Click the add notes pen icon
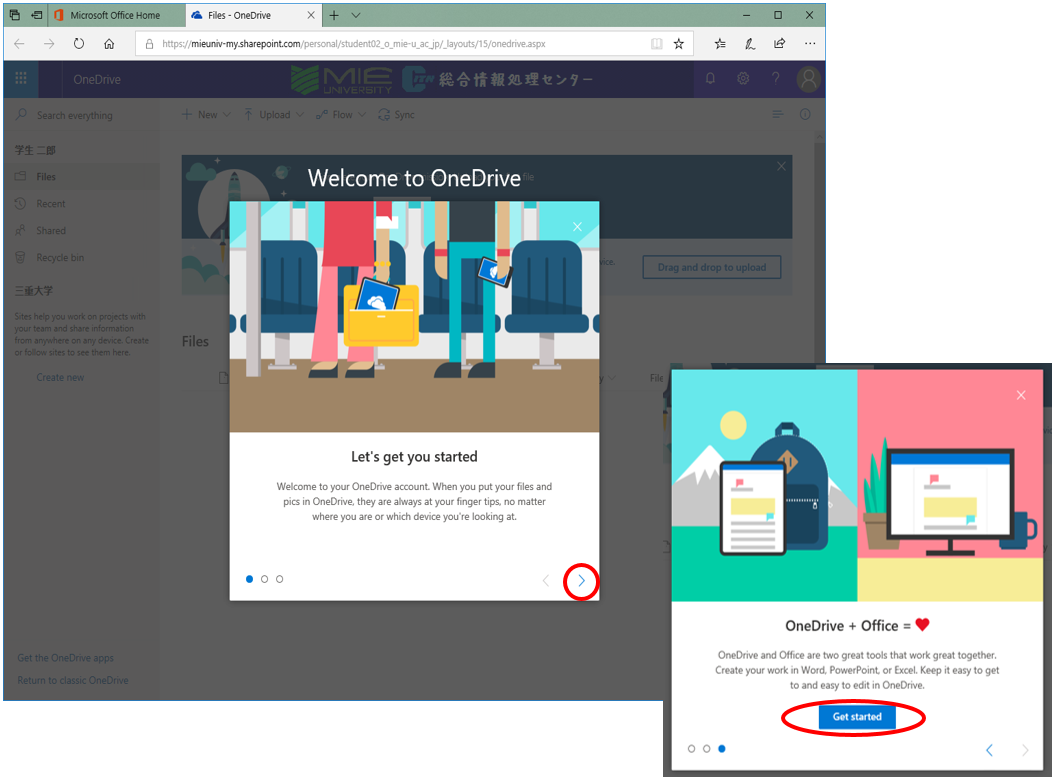This screenshot has height=777, width=1054. (749, 44)
